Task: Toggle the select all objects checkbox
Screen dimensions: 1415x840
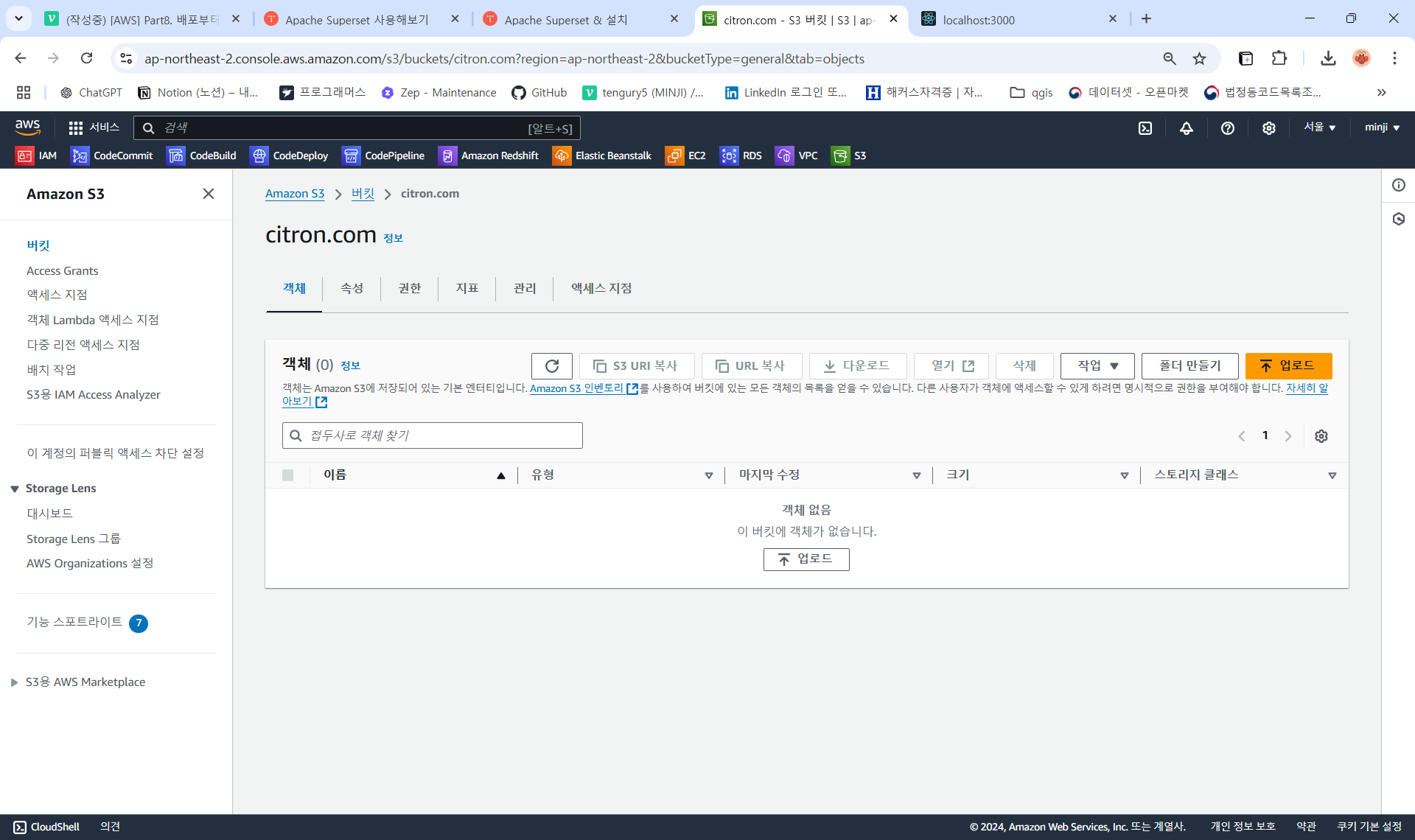Action: (288, 475)
